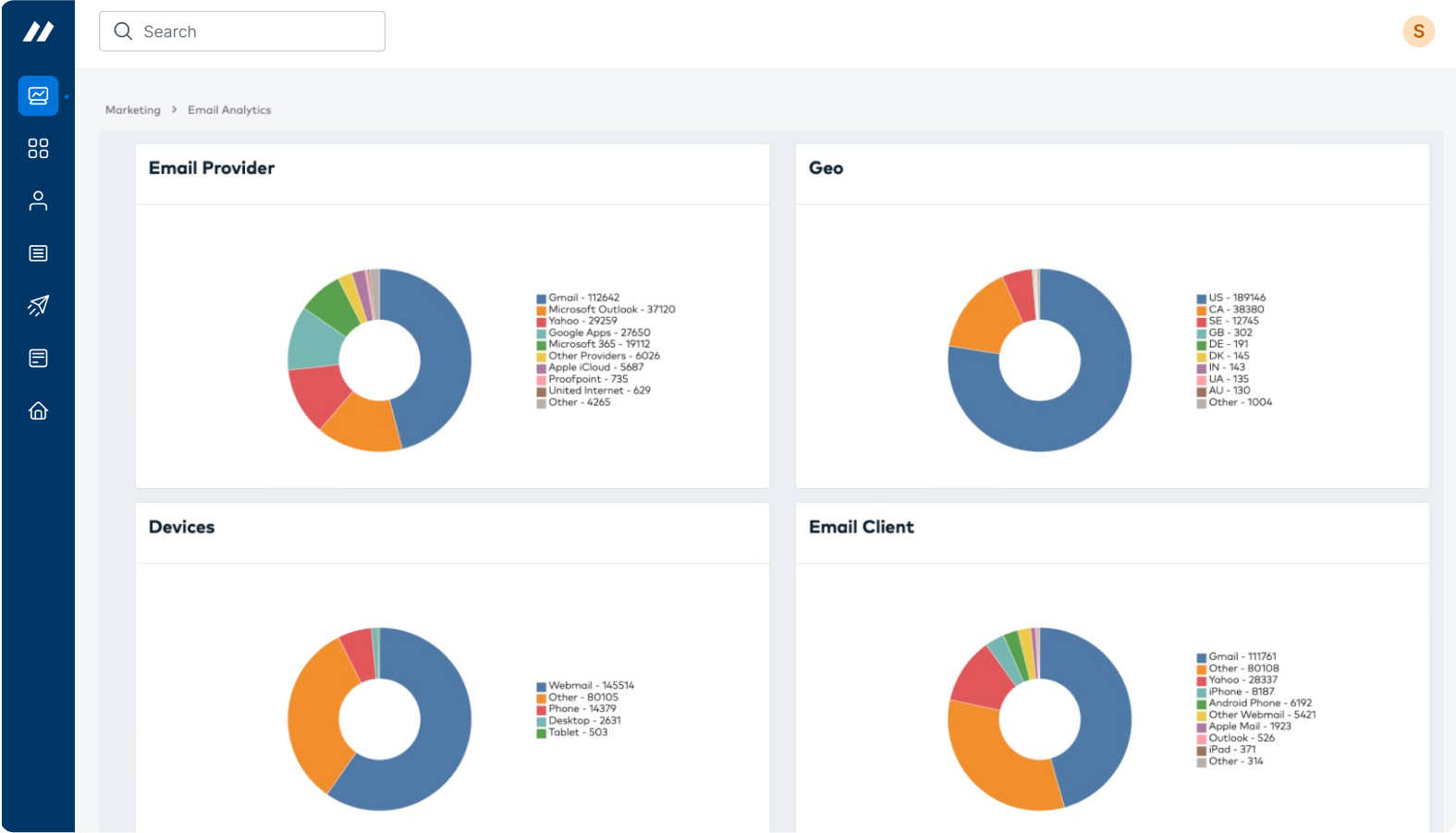Click iPad - 371 legend entry
Viewport: 1456px width, 833px height.
pos(1227,750)
